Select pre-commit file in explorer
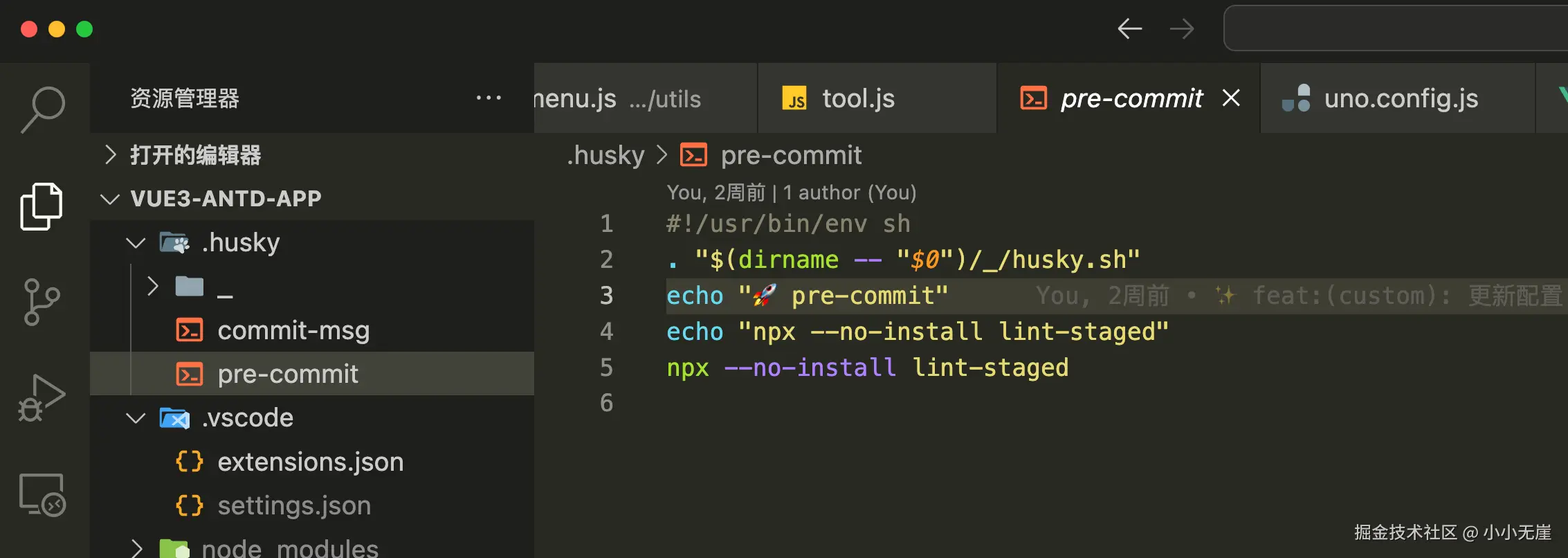Screen dimensions: 1568x558 311,374
